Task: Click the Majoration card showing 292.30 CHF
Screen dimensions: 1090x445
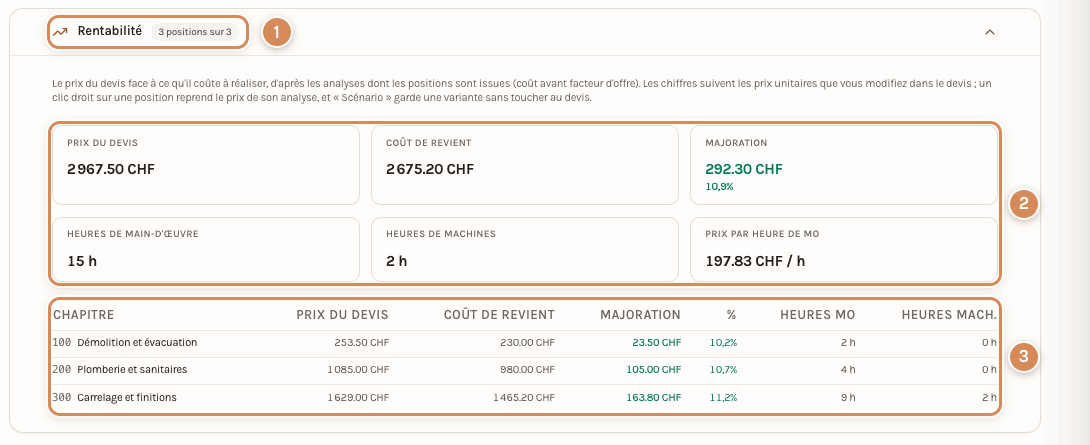Action: tap(844, 165)
